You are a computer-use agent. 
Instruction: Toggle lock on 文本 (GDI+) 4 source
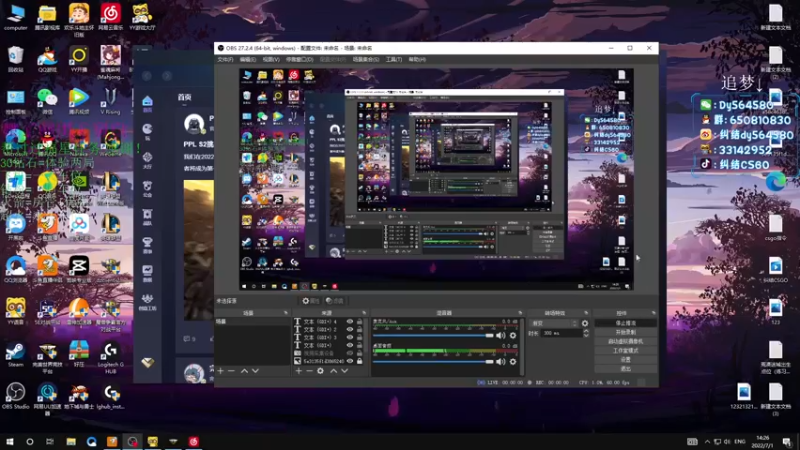pos(360,321)
